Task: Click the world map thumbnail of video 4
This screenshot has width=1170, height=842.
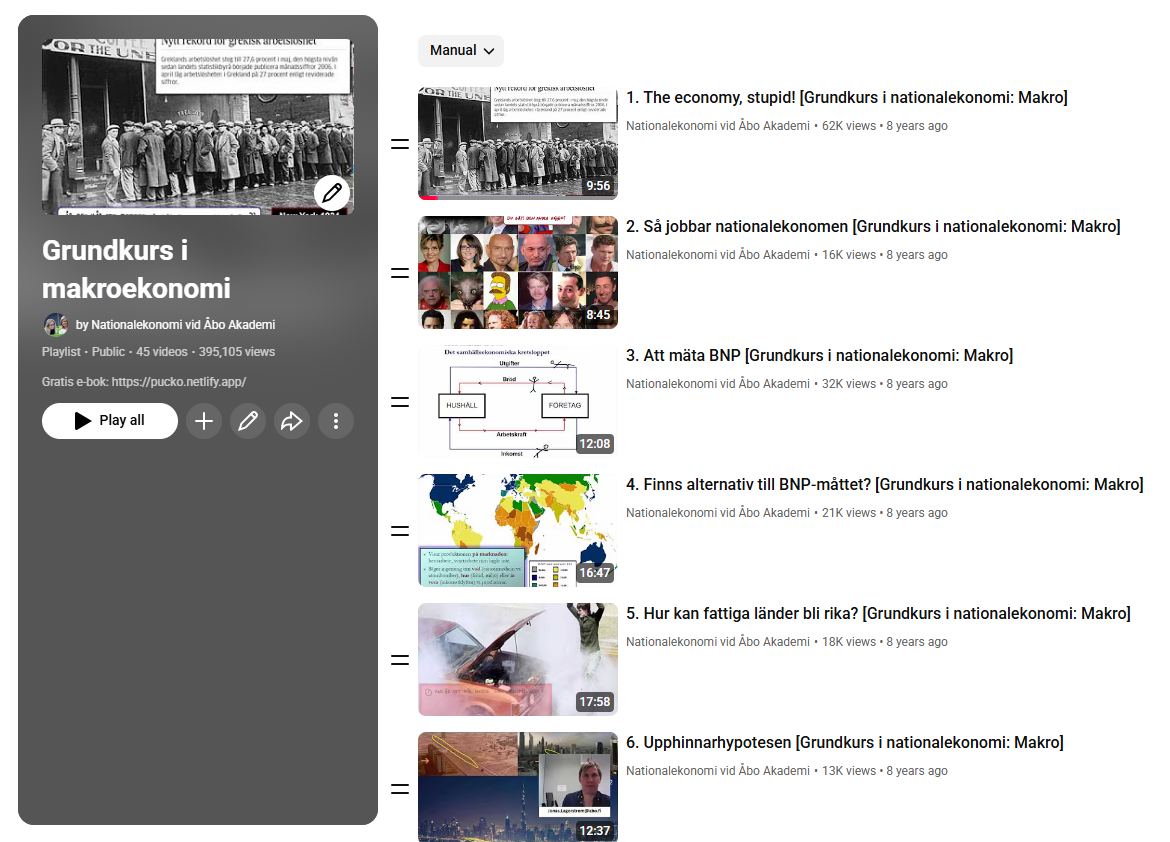Action: [x=517, y=530]
